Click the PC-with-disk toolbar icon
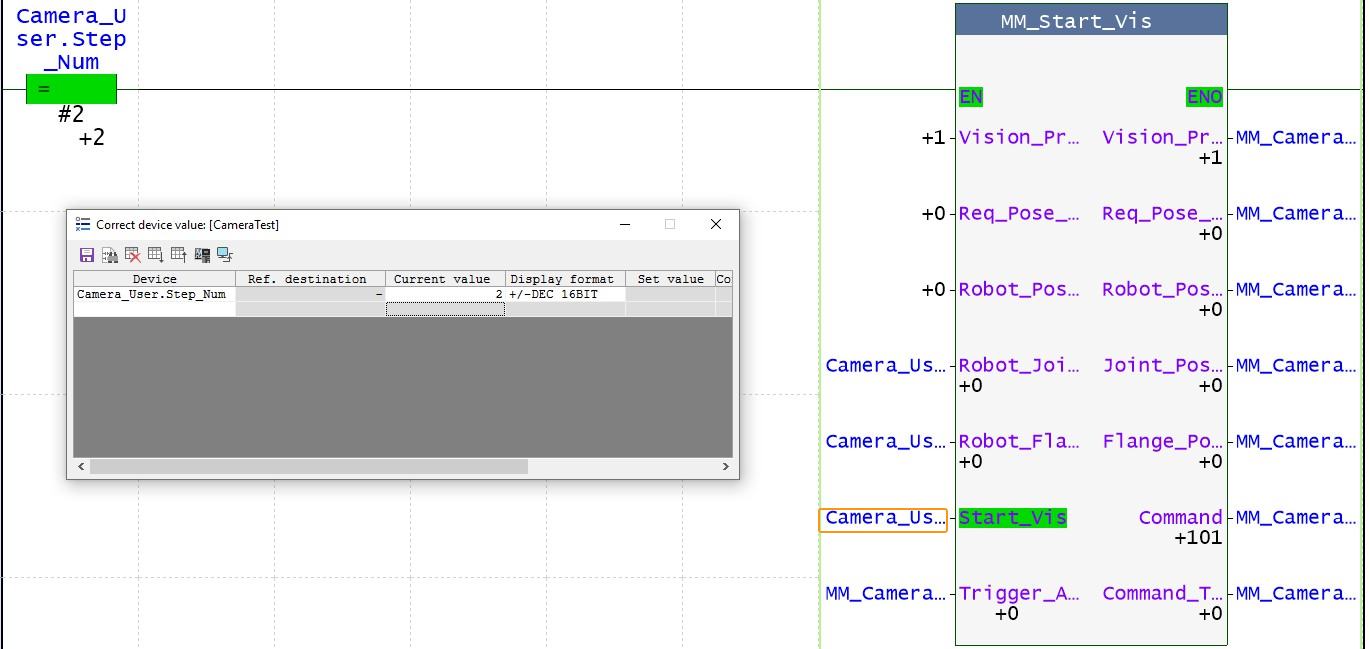 201,255
